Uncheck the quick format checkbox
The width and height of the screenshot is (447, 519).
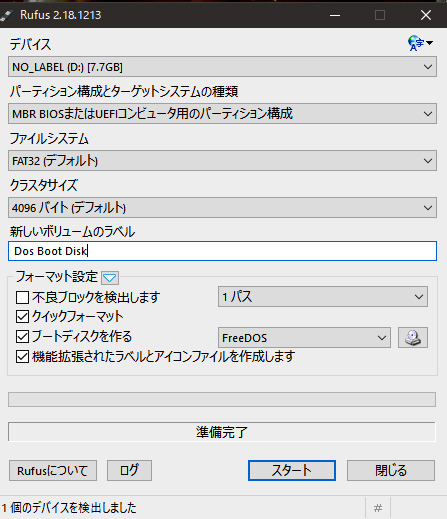pos(22,316)
